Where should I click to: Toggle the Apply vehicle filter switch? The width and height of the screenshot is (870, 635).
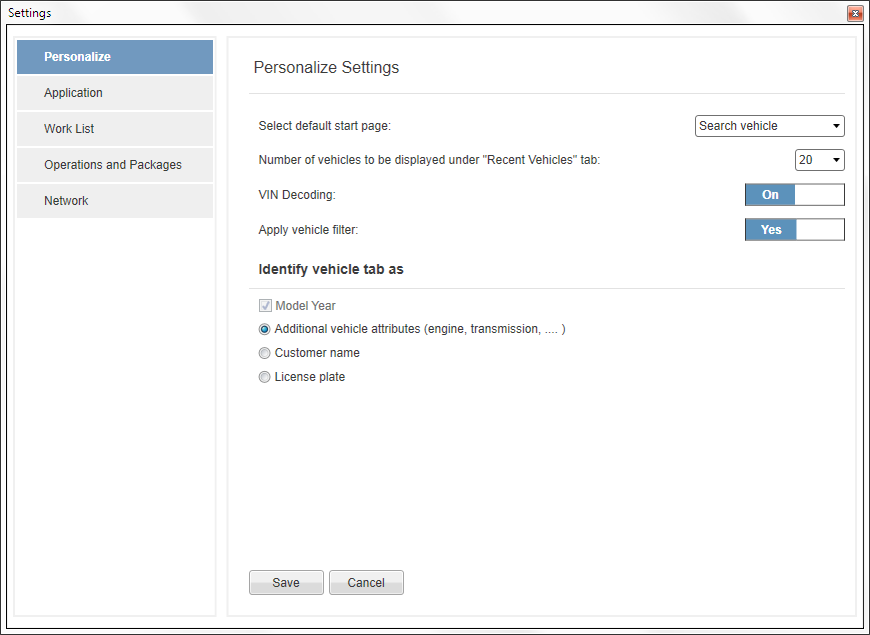click(x=795, y=230)
